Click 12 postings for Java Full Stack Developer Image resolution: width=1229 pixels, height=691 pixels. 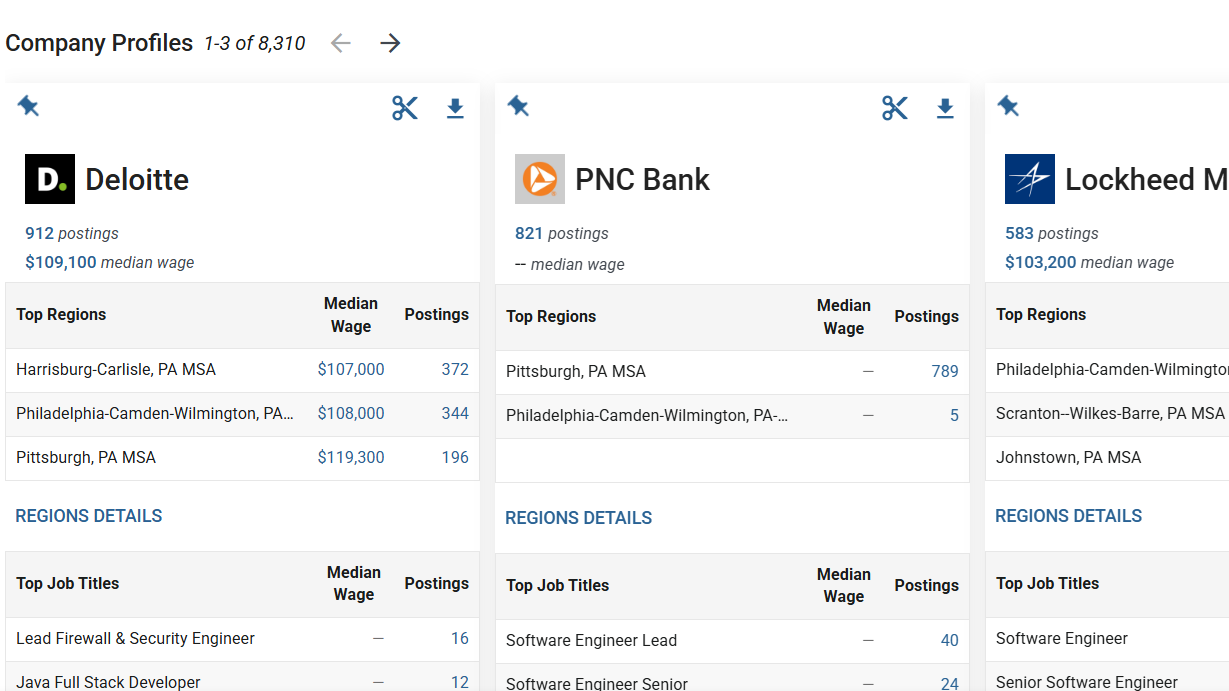pyautogui.click(x=460, y=682)
